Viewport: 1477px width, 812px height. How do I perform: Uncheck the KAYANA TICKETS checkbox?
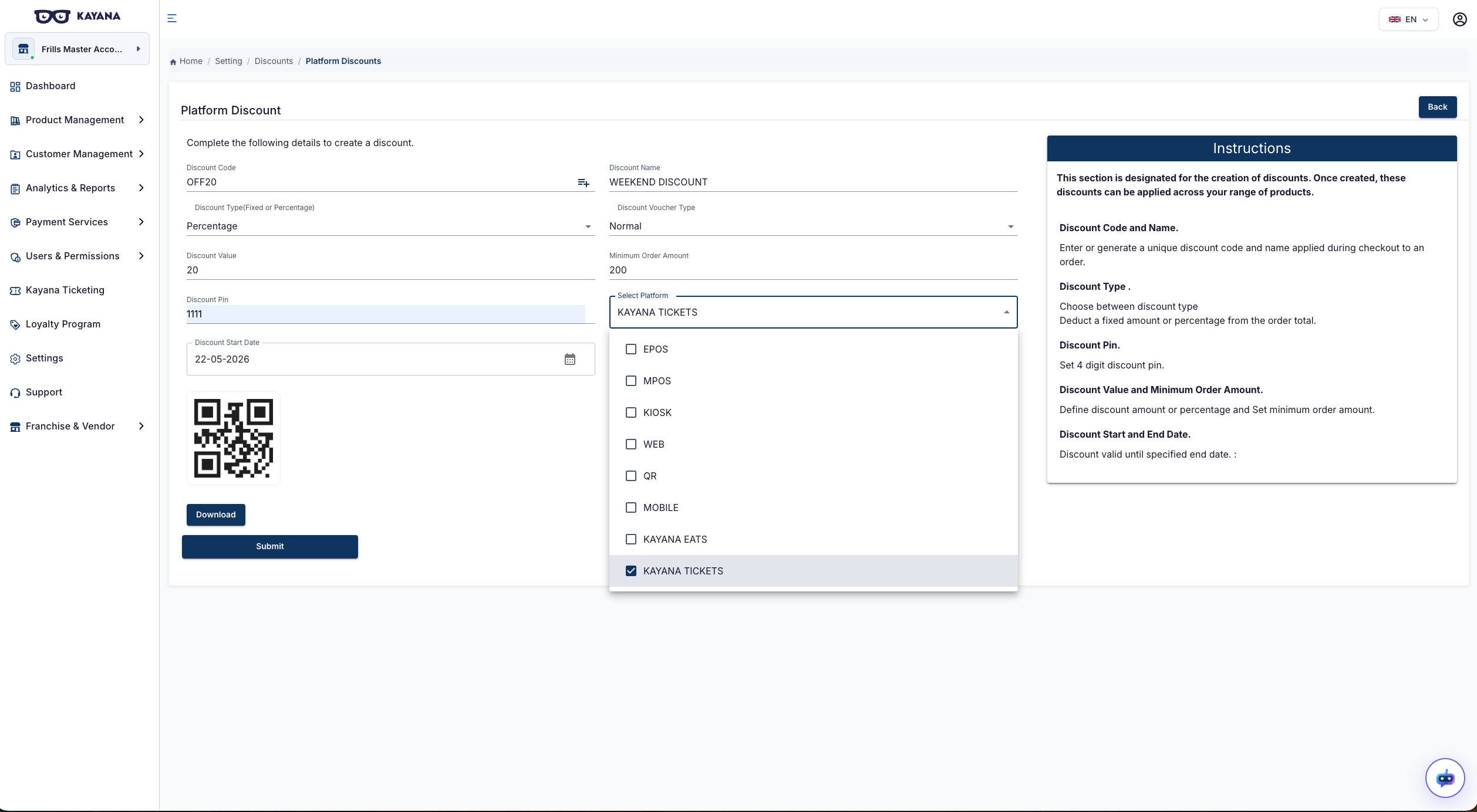pyautogui.click(x=631, y=571)
